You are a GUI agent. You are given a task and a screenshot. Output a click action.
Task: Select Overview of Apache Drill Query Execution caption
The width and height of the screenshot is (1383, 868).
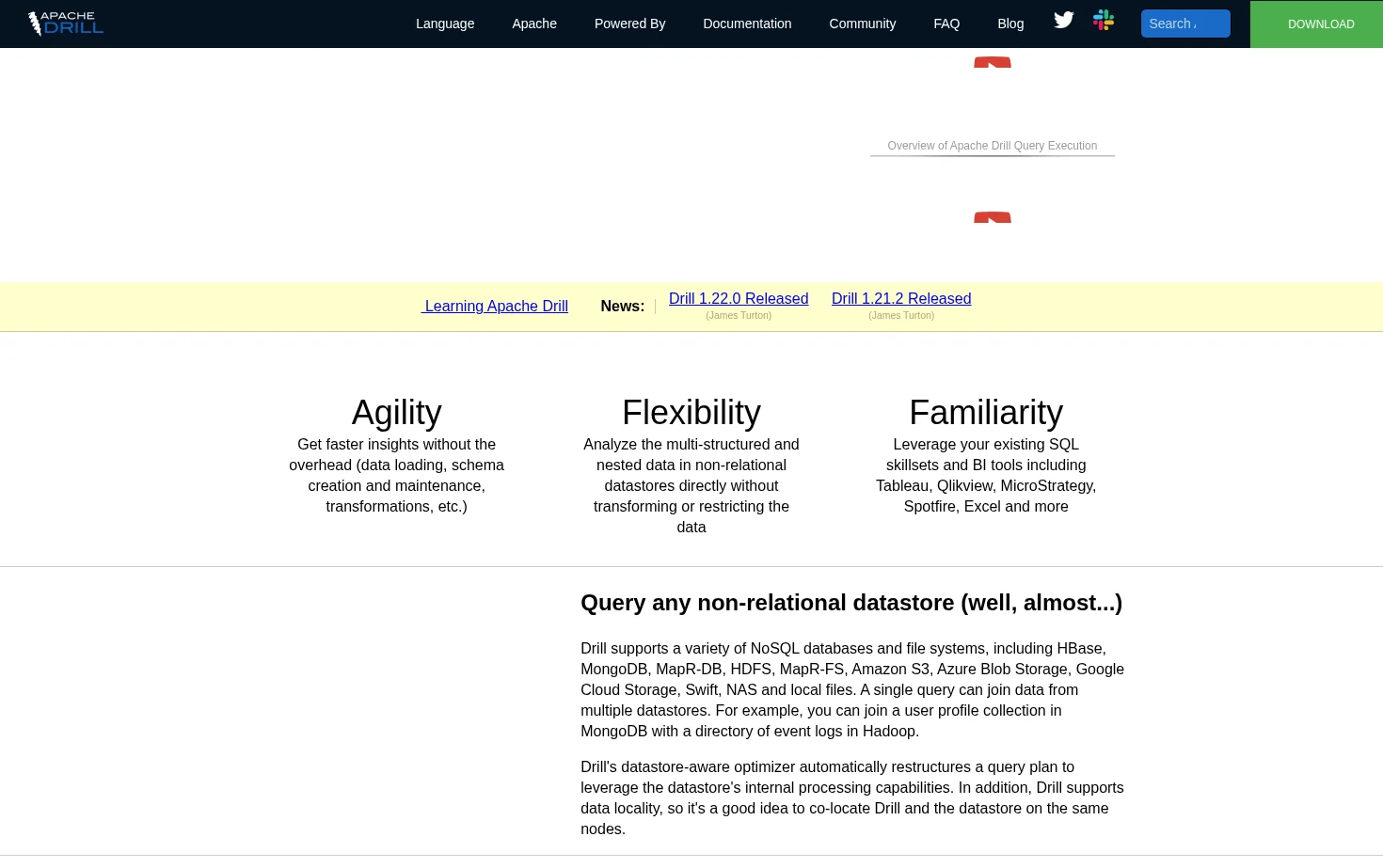click(993, 146)
